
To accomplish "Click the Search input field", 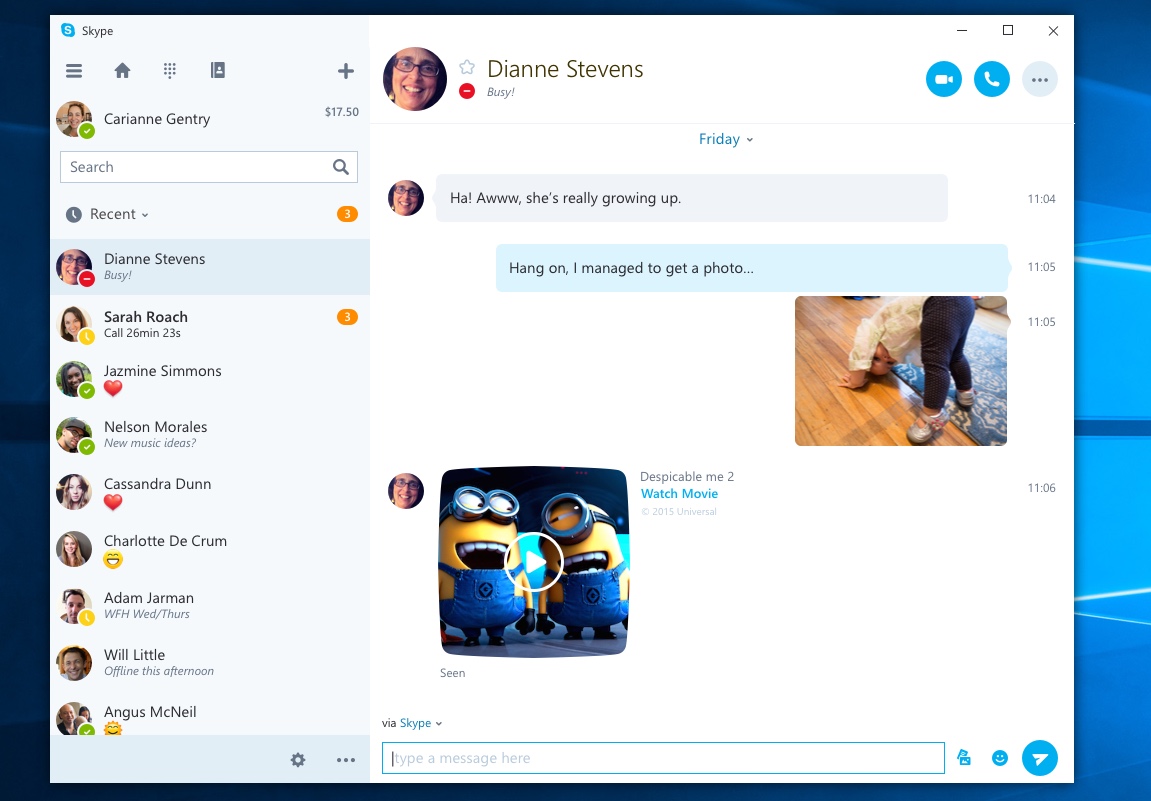I will click(x=208, y=167).
